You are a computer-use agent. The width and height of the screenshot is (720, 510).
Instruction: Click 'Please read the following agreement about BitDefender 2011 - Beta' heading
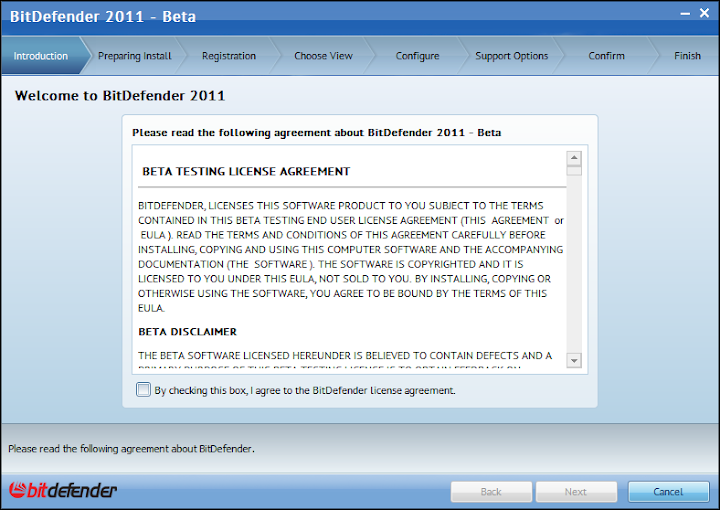[x=316, y=133]
